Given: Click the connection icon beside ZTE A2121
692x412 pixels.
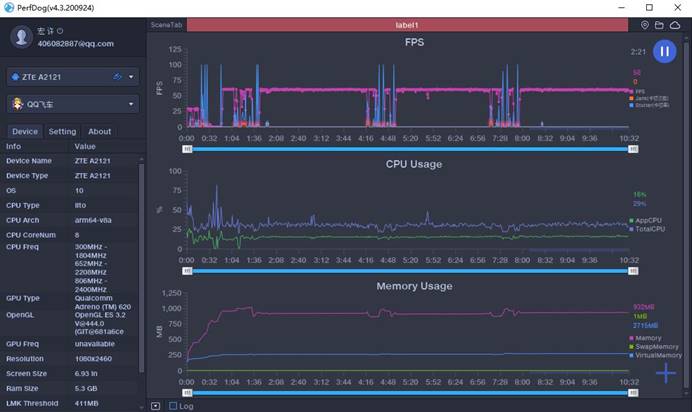Looking at the screenshot, I should pyautogui.click(x=117, y=77).
